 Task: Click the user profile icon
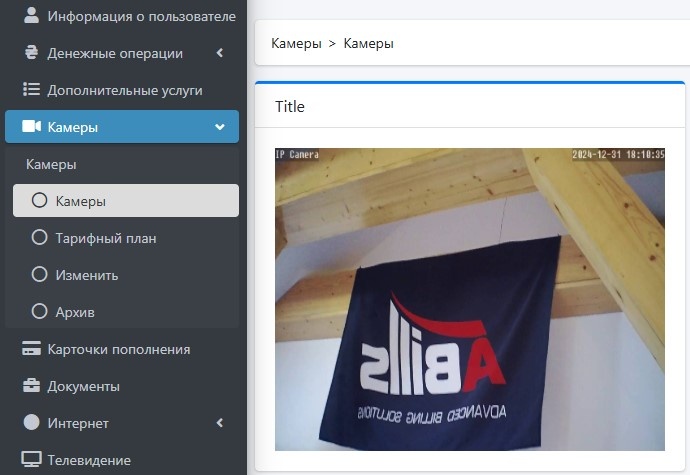click(31, 15)
